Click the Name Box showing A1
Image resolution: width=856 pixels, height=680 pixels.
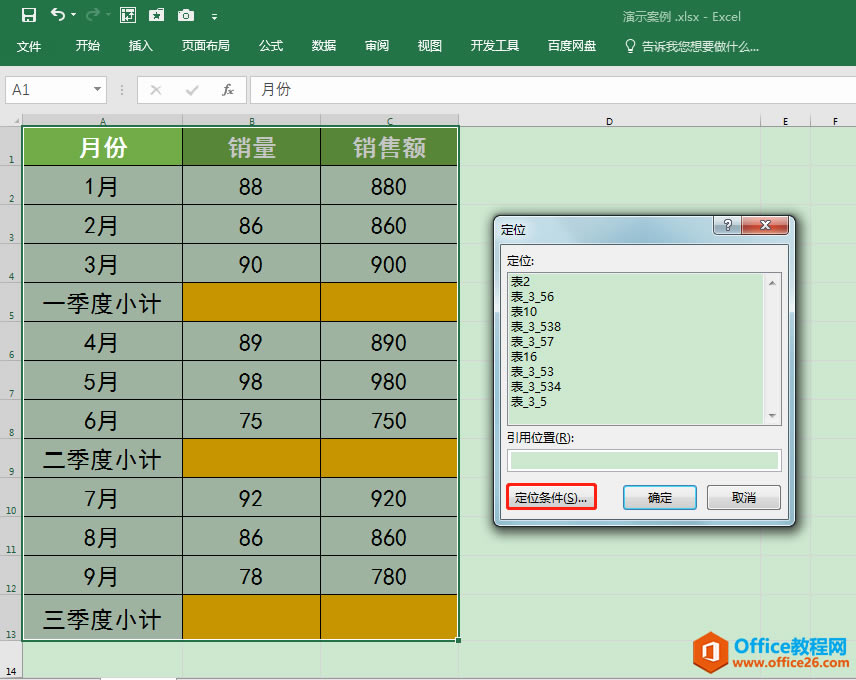coord(49,90)
